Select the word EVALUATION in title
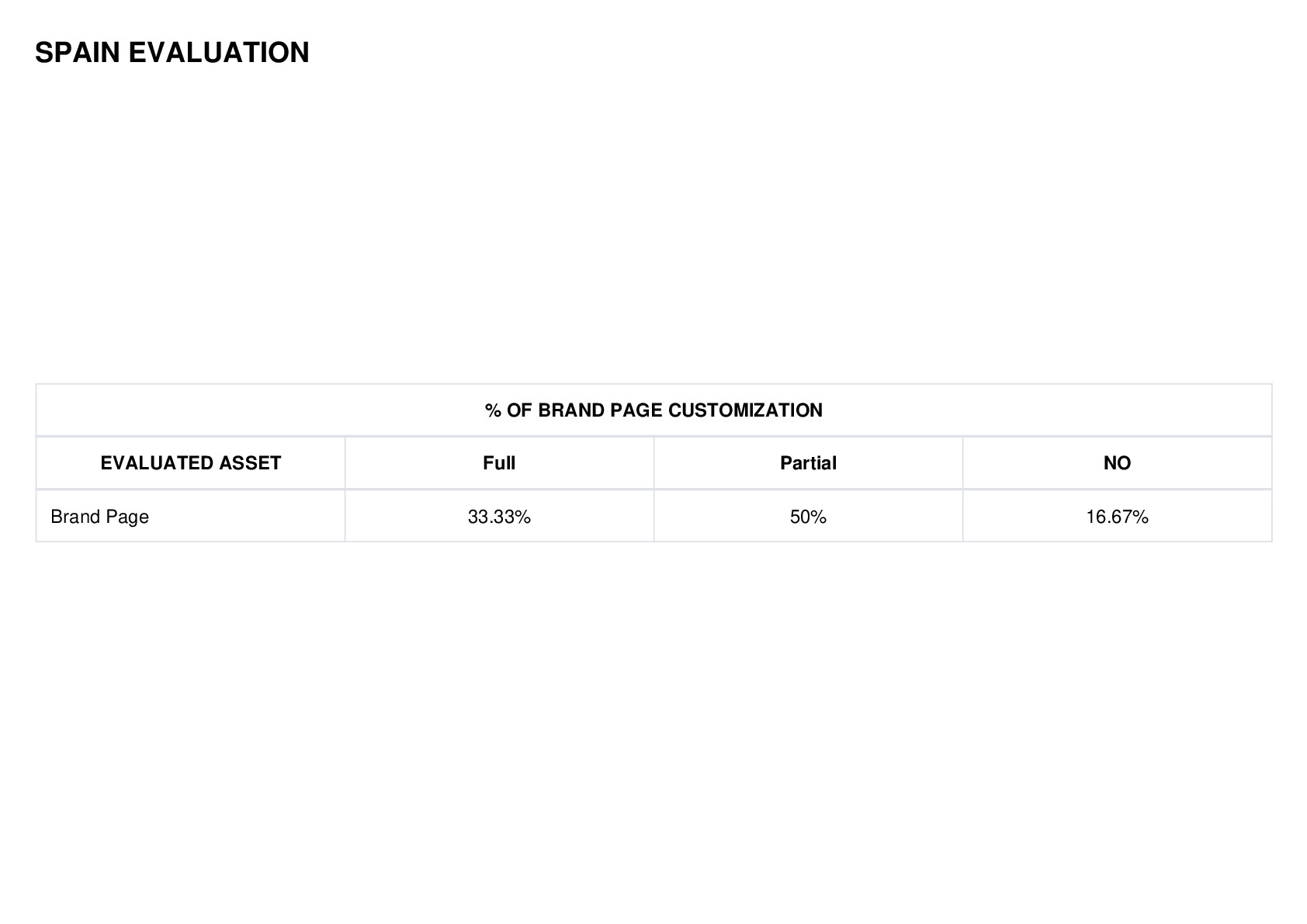1307x924 pixels. pyautogui.click(x=219, y=53)
